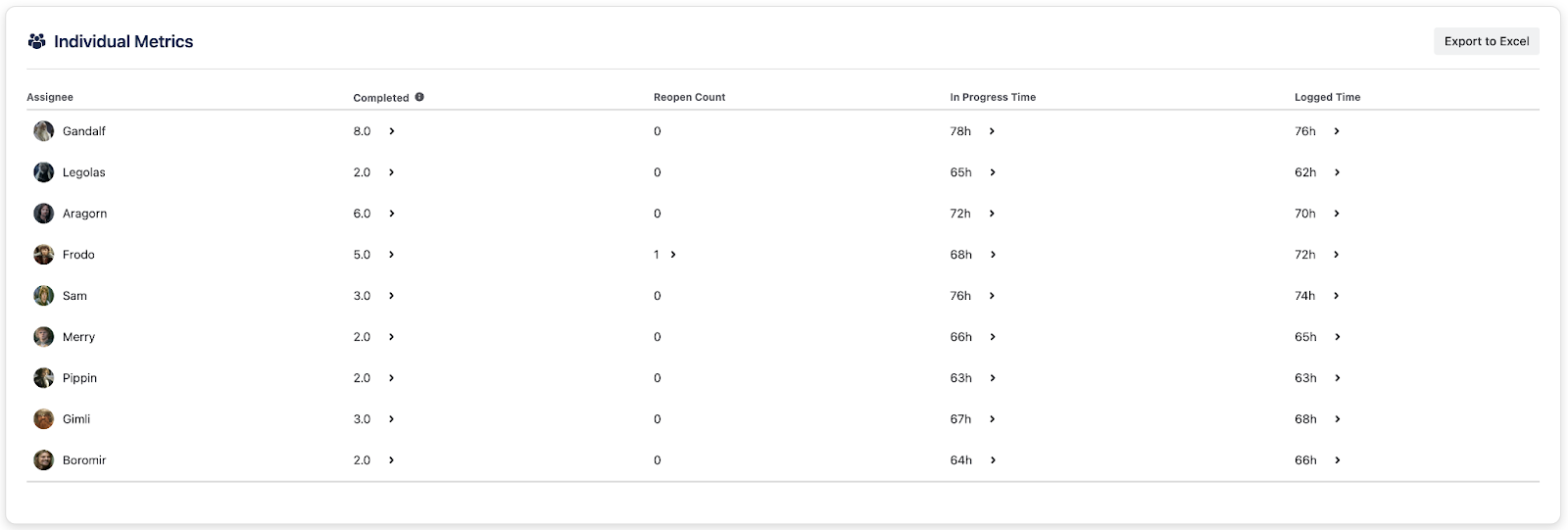Image resolution: width=1568 pixels, height=530 pixels.
Task: Click the Export to Excel button
Action: 1487,41
